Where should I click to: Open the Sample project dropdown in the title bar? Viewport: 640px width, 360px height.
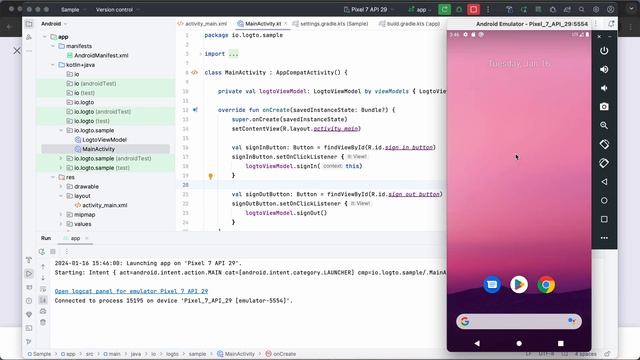click(x=73, y=9)
